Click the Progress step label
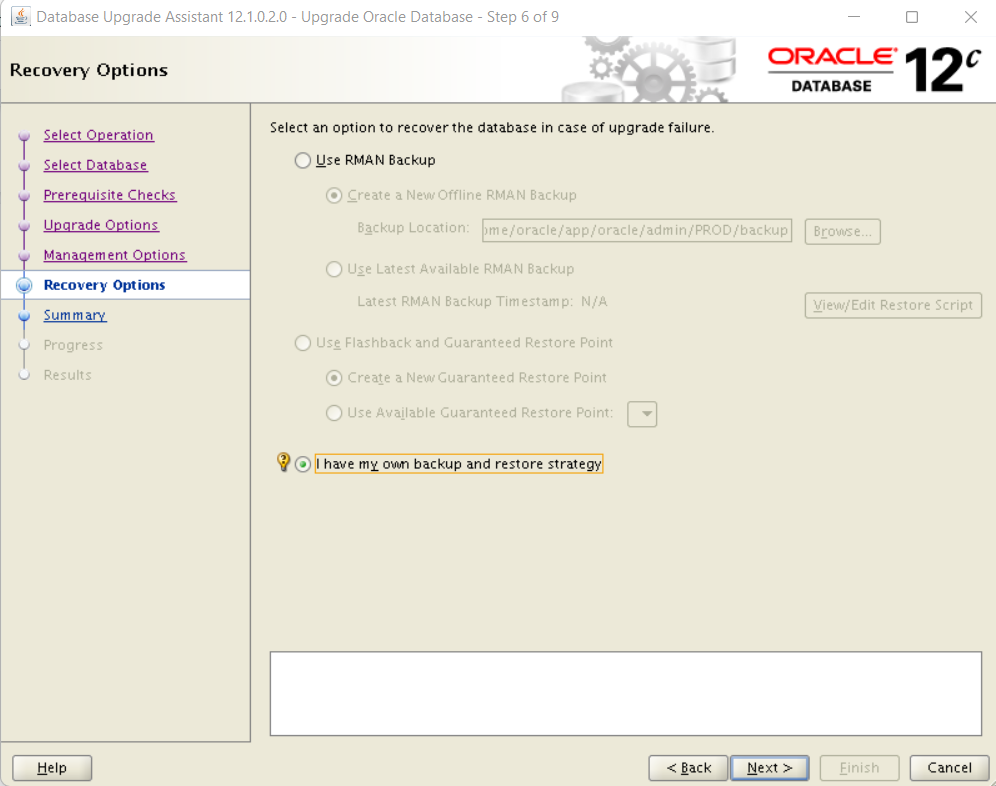 [73, 345]
